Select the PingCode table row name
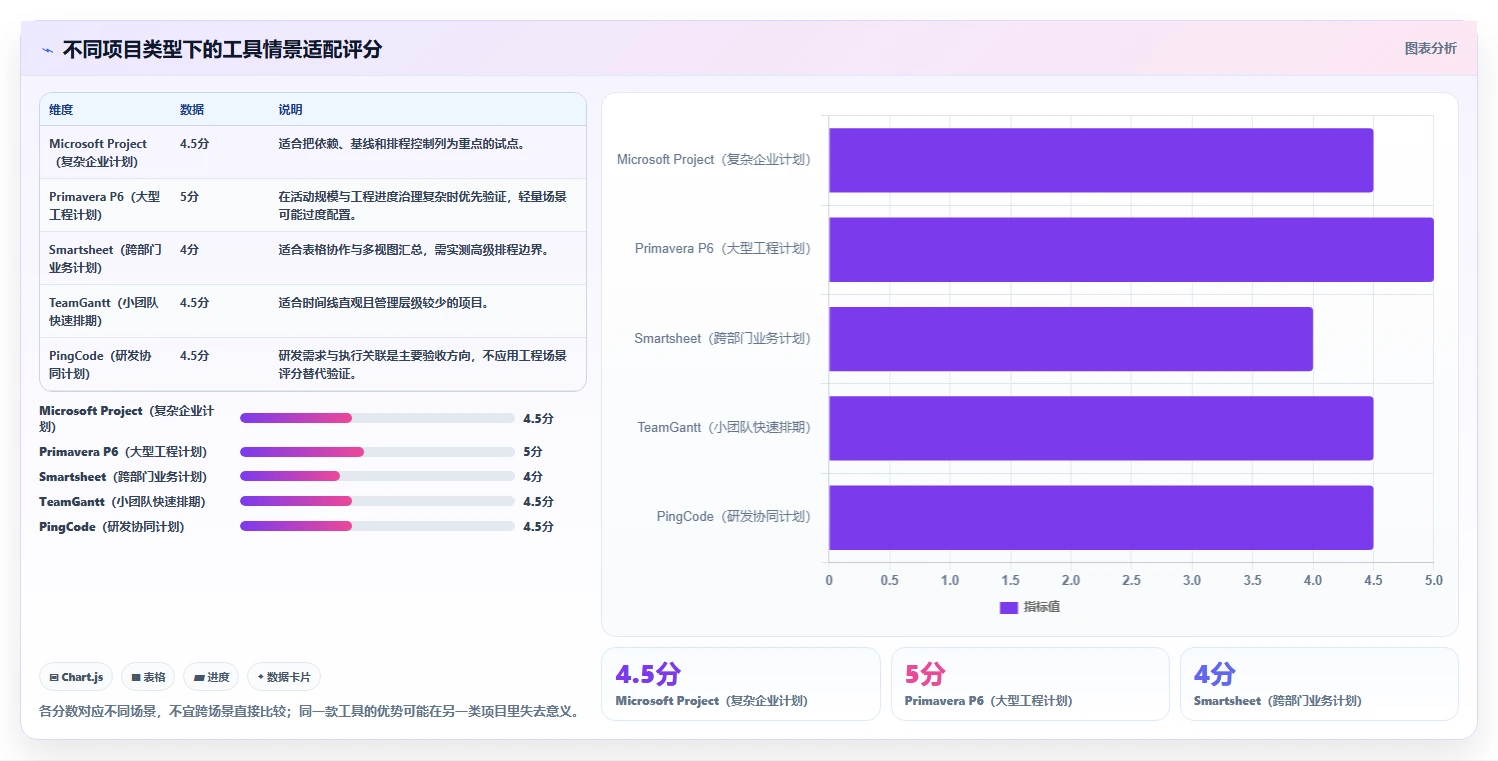1498x761 pixels. pos(100,364)
